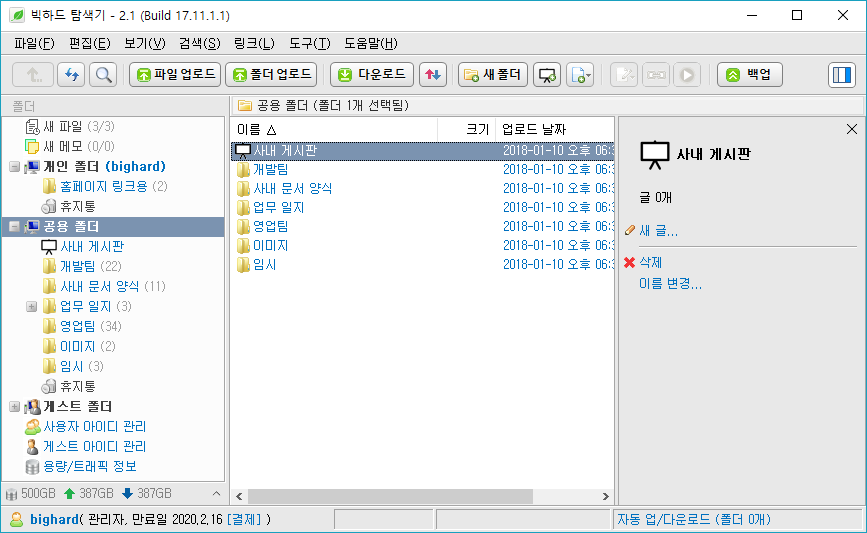Click the disabled play toolbar icon
Screen dimensions: 867x533
click(x=687, y=75)
